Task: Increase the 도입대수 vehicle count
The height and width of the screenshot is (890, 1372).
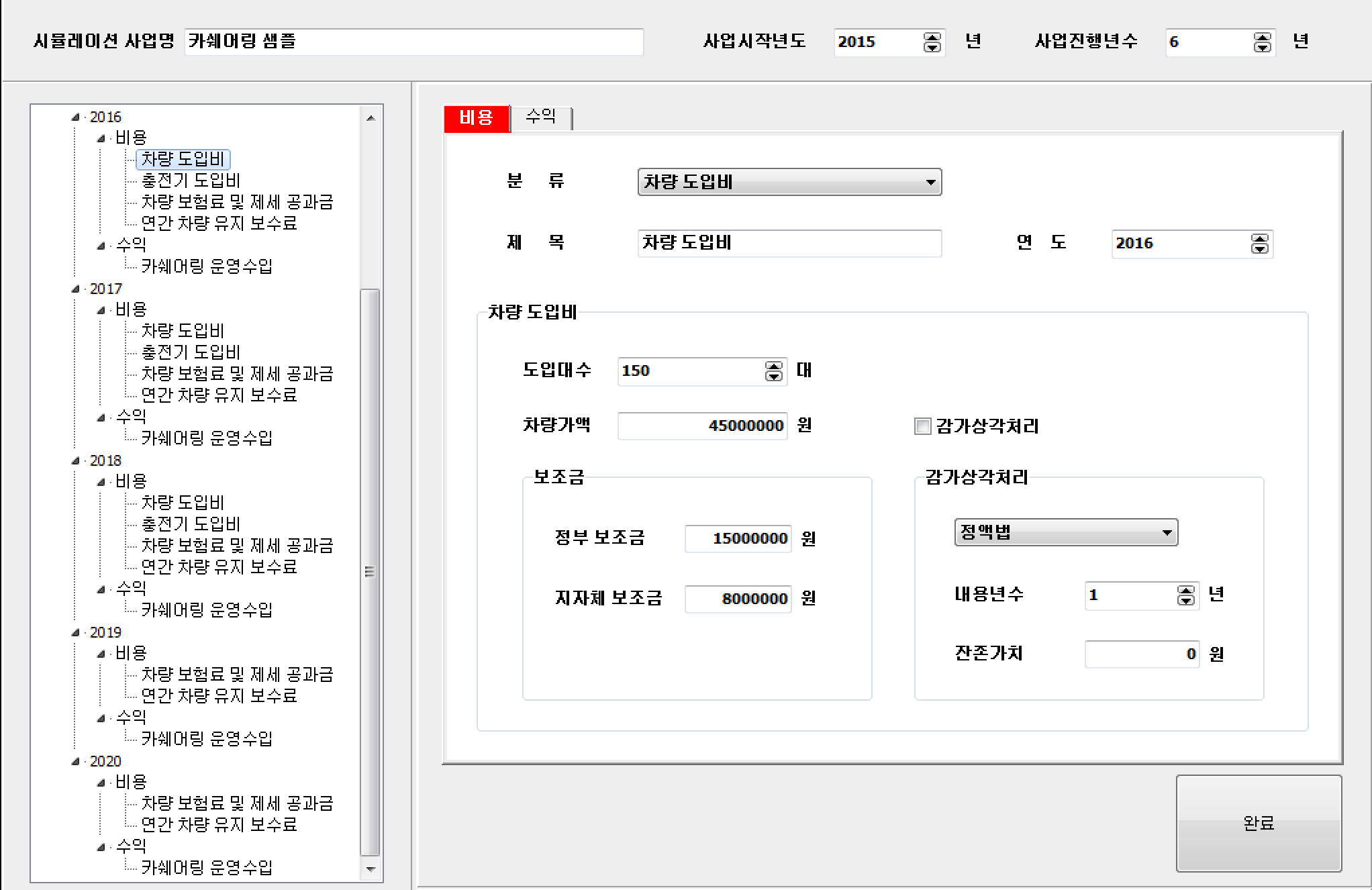Action: coord(773,366)
